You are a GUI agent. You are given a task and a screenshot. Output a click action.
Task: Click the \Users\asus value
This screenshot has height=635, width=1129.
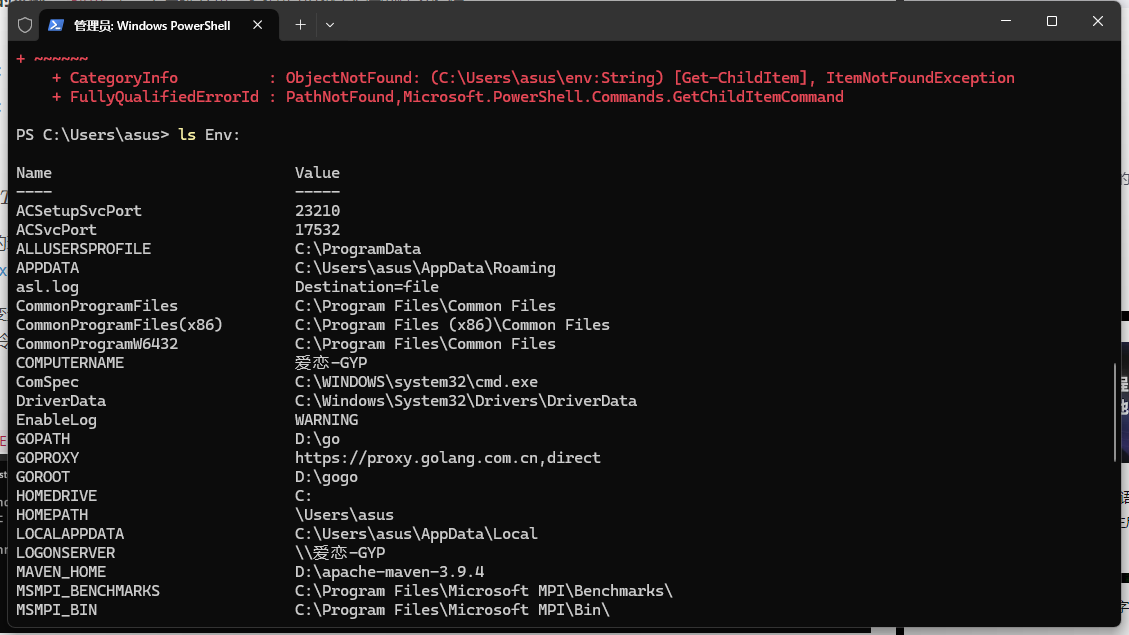pos(344,515)
